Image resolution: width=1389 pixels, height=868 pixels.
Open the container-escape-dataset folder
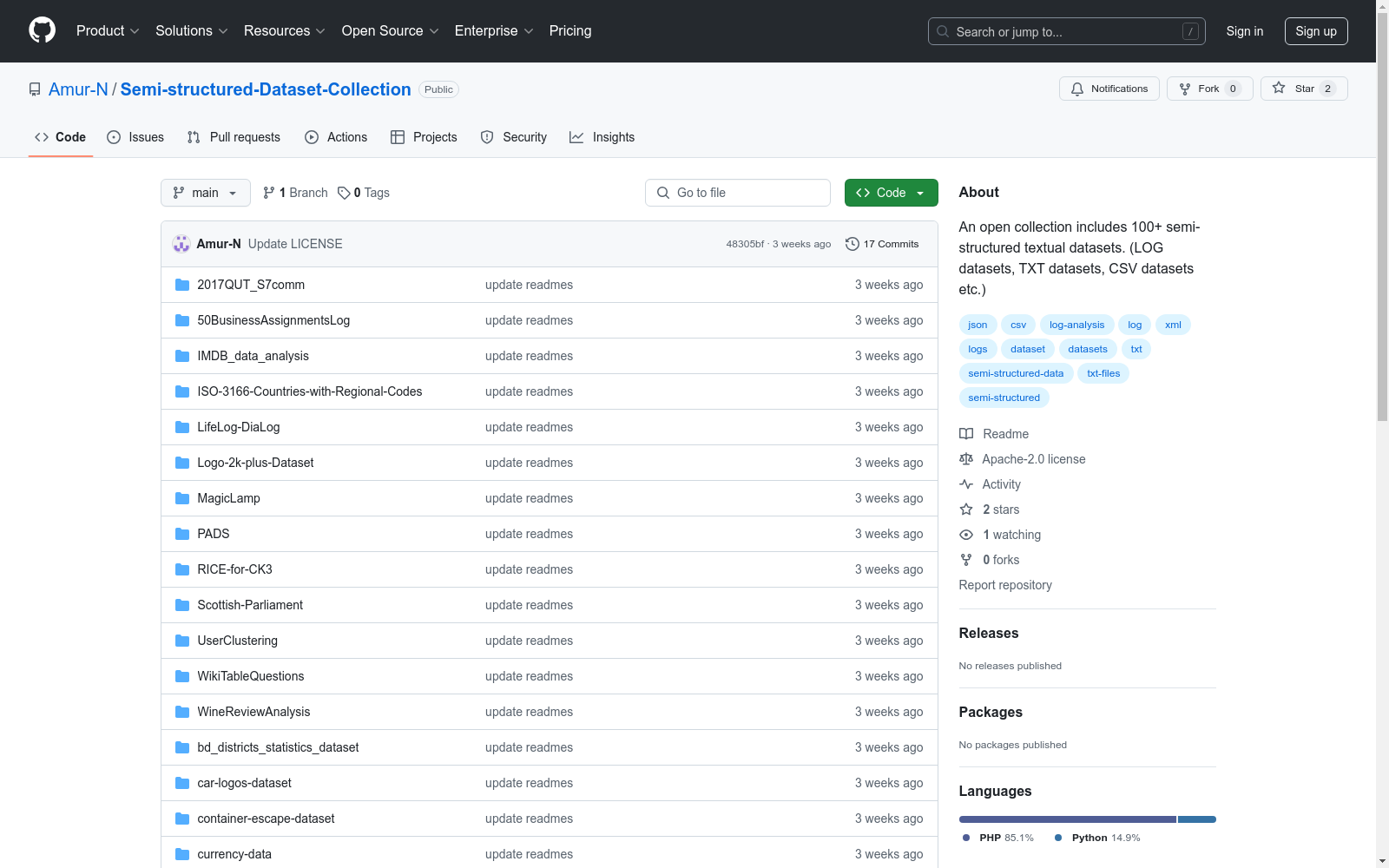pyautogui.click(x=266, y=819)
